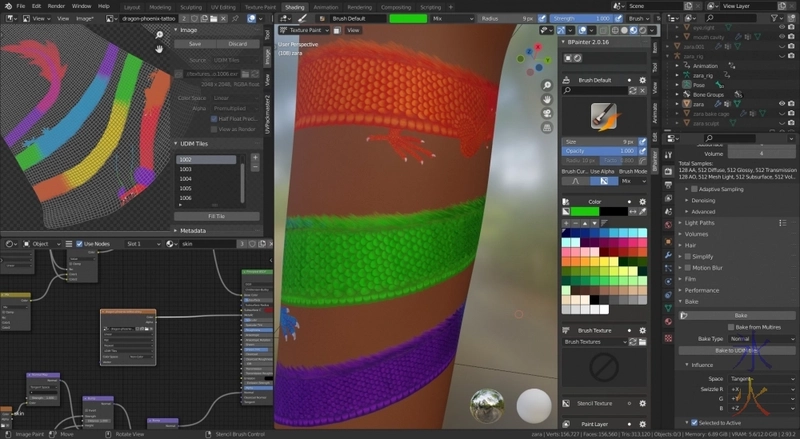Viewport: 800px width, 439px height.
Task: Open the modifier wrench properties tab
Action: pos(668,256)
